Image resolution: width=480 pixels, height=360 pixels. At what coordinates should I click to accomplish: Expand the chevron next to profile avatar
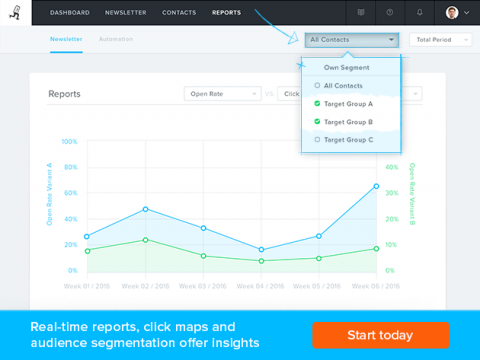pyautogui.click(x=467, y=13)
